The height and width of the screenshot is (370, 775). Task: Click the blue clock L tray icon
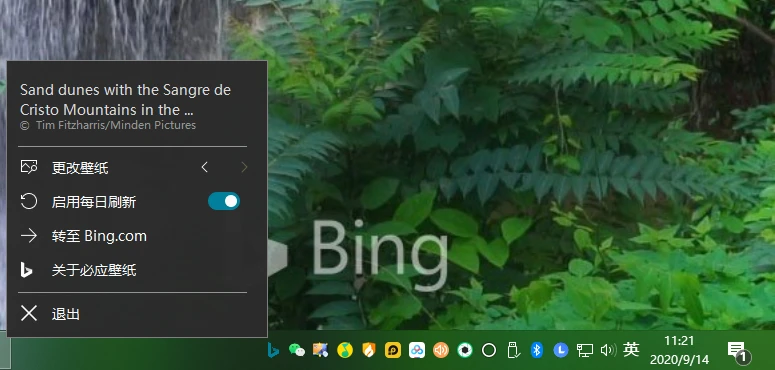(x=560, y=350)
